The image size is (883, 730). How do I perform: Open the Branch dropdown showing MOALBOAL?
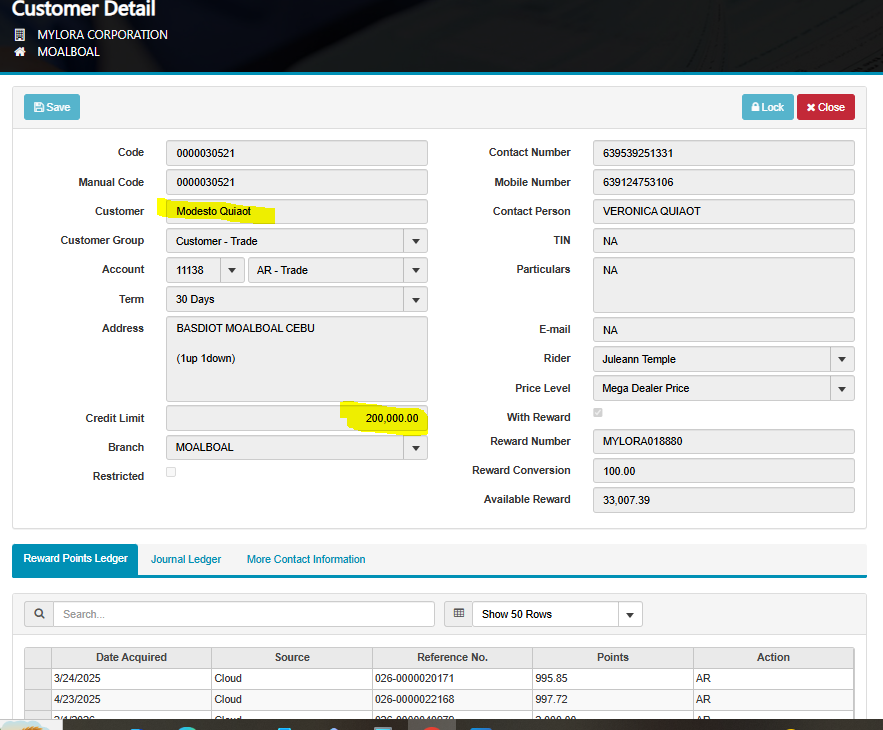415,448
